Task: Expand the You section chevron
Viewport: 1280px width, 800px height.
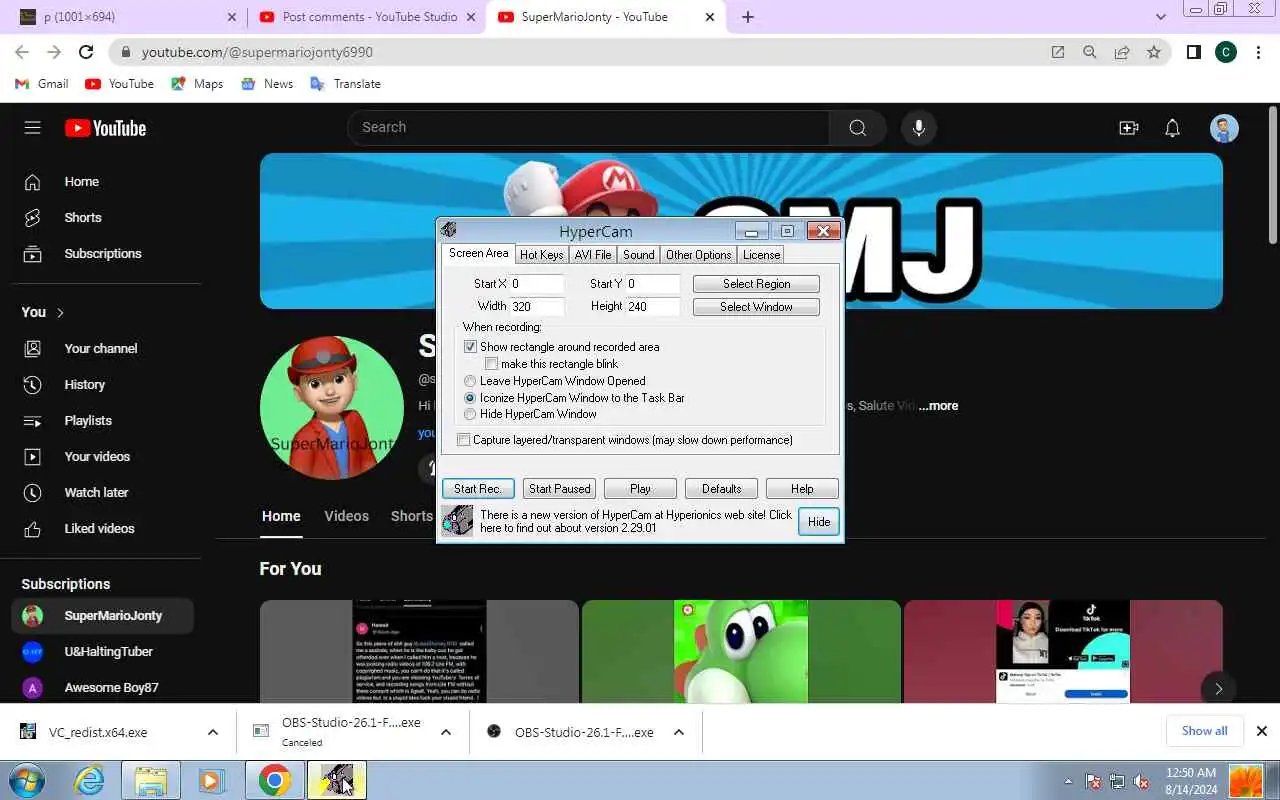Action: (x=60, y=313)
